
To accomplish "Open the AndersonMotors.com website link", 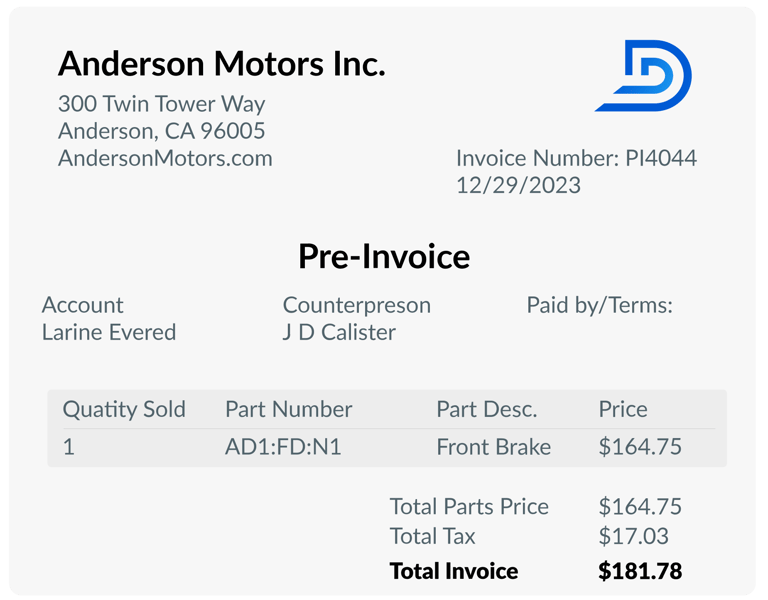I will (x=165, y=158).
